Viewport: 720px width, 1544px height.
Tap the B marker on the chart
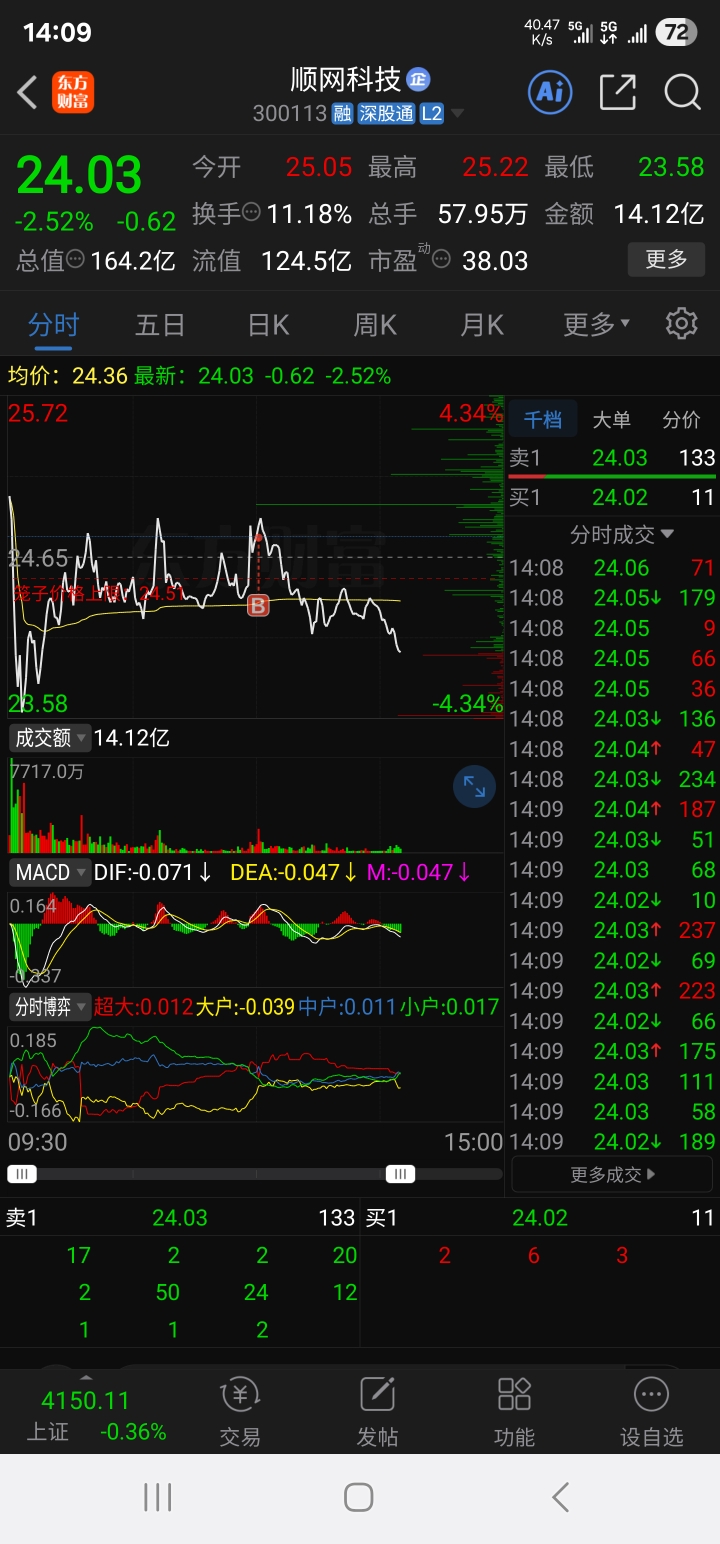pos(258,605)
